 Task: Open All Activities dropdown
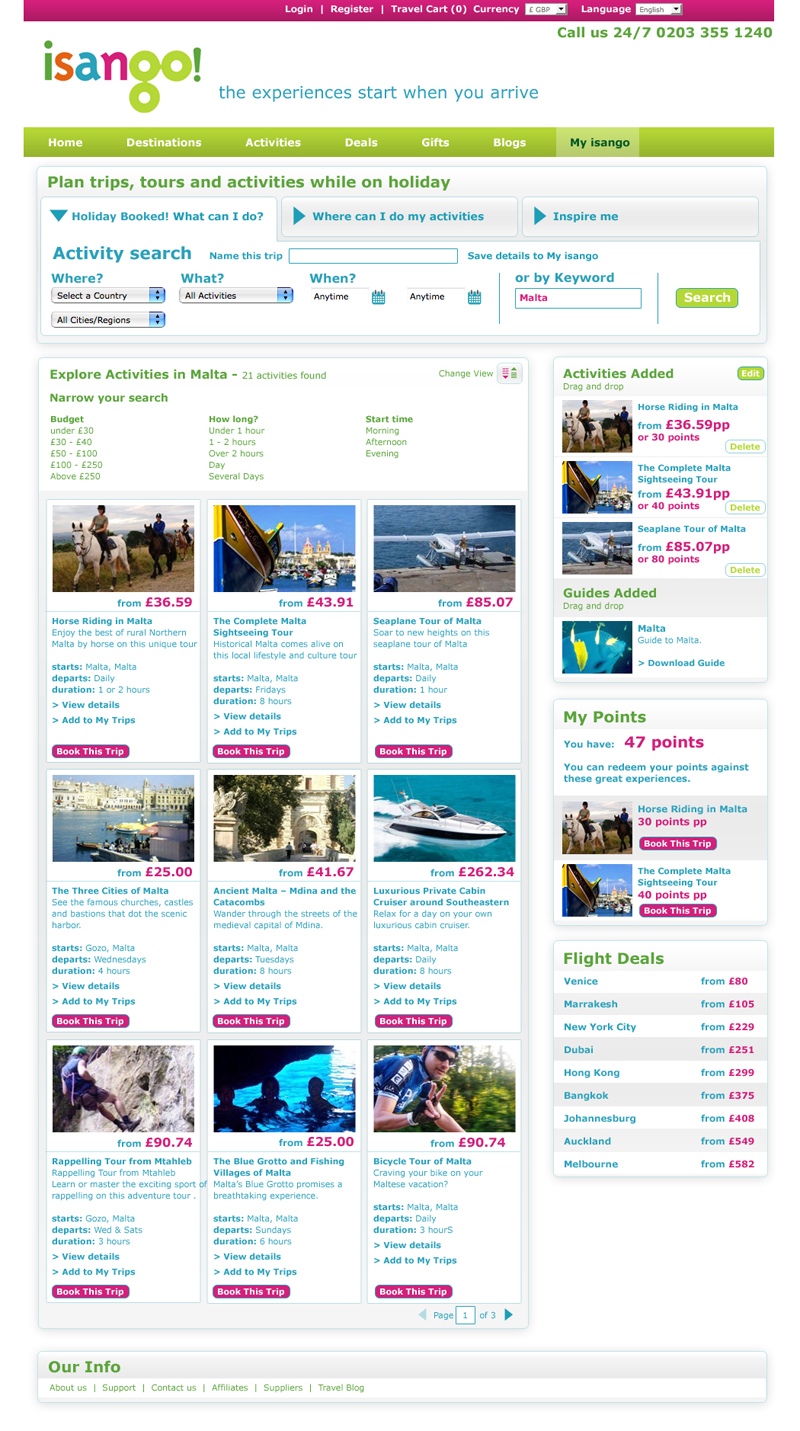[237, 296]
